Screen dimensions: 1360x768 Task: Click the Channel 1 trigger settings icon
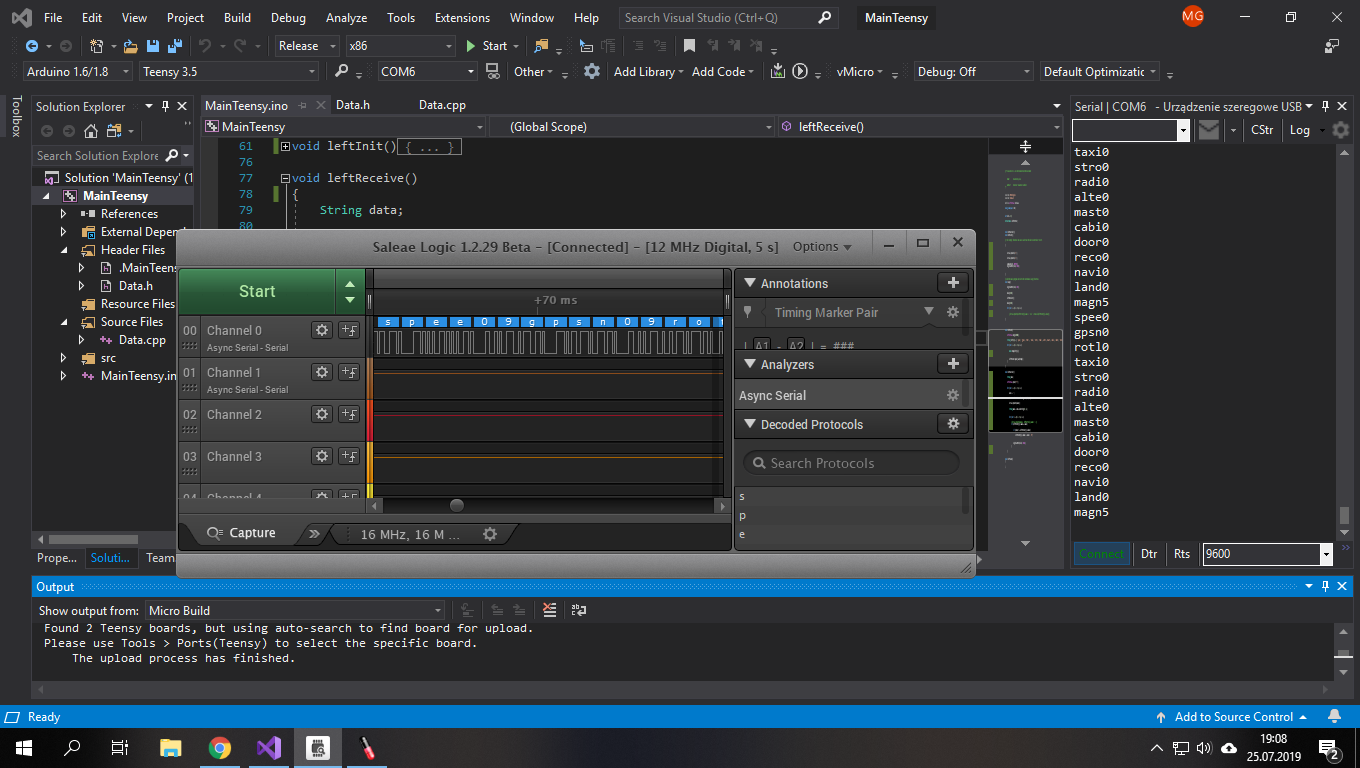(x=349, y=372)
